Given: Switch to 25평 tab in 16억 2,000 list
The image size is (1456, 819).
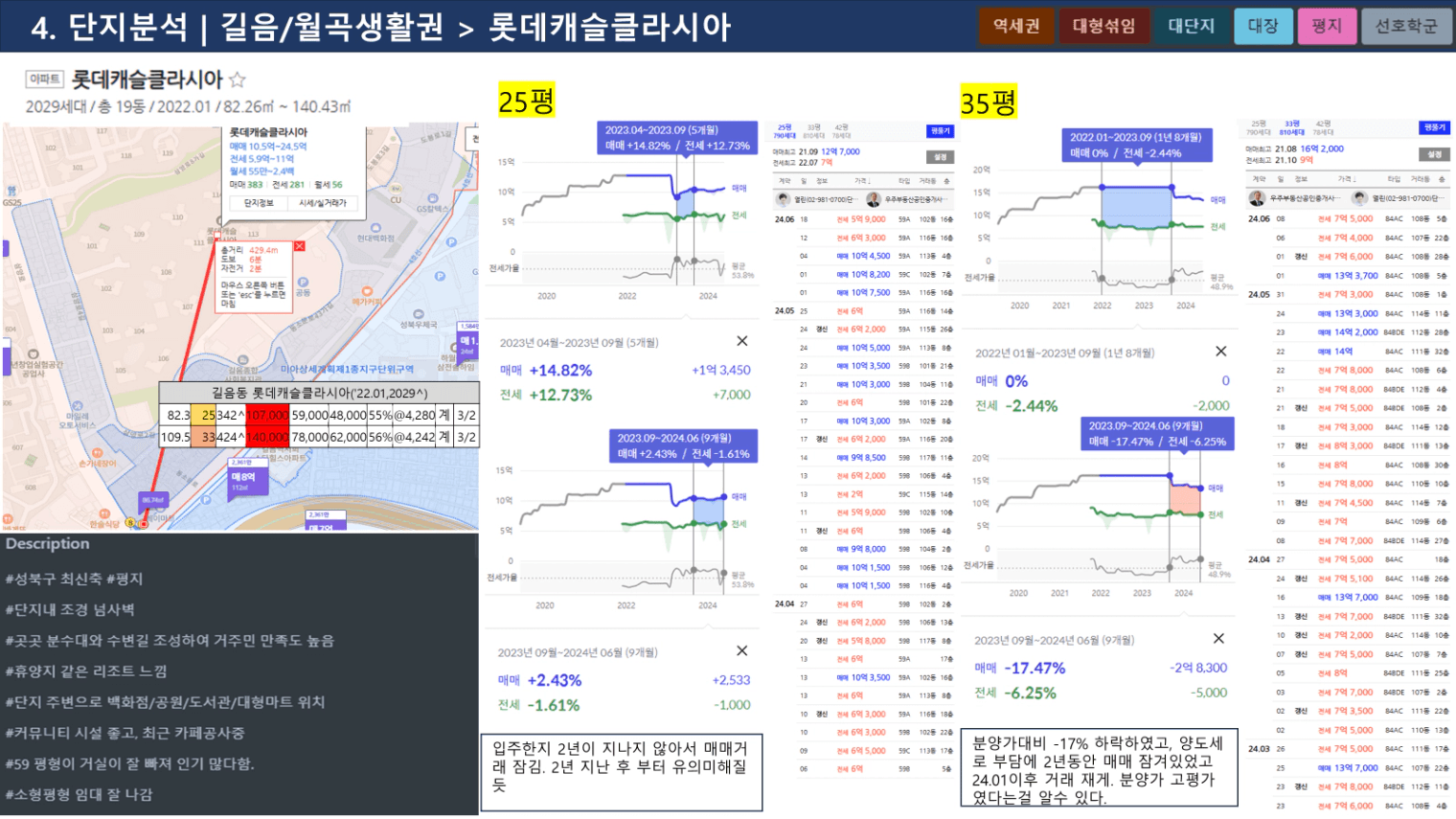Looking at the screenshot, I should point(1258,127).
